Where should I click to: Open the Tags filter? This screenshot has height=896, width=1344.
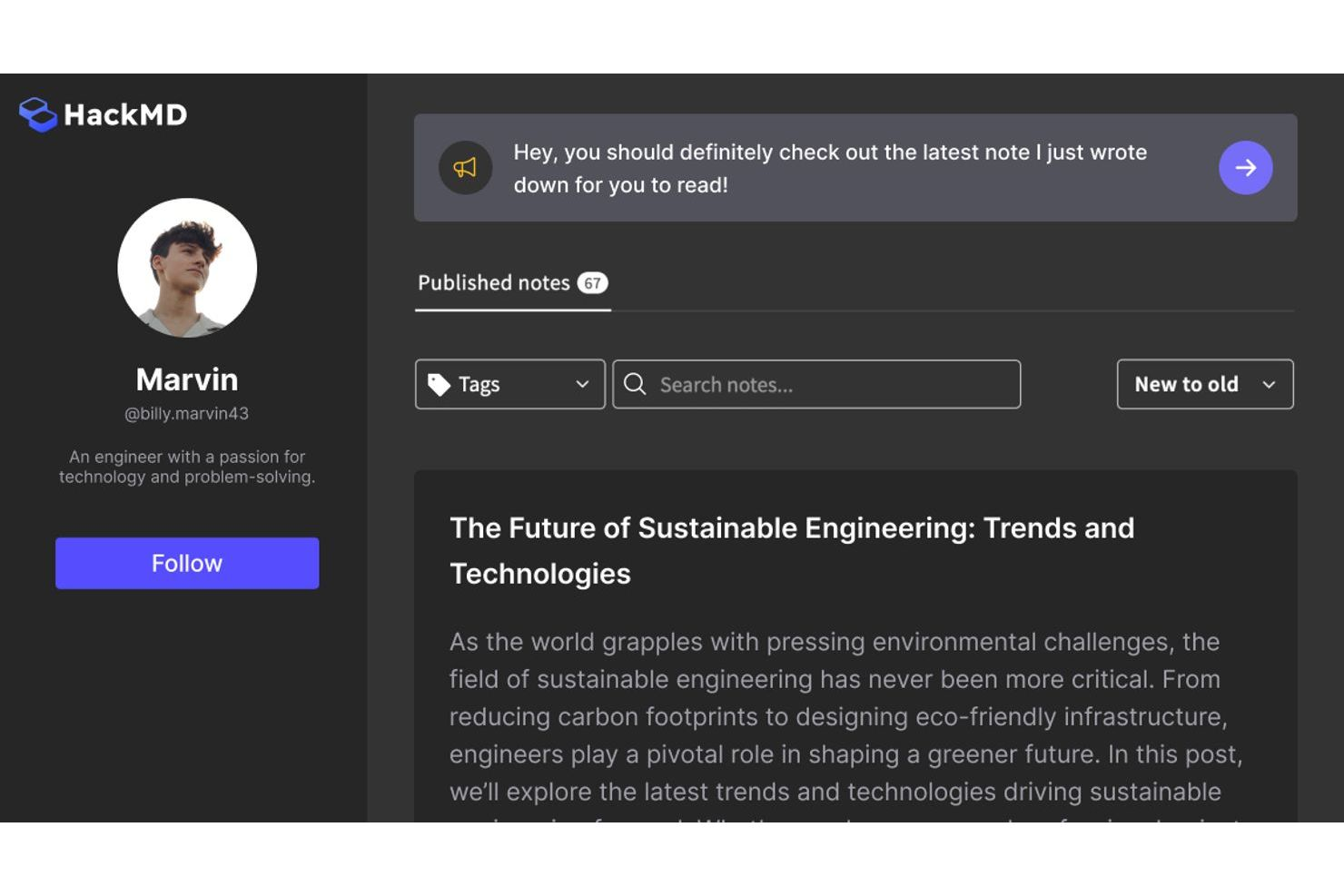tap(509, 384)
